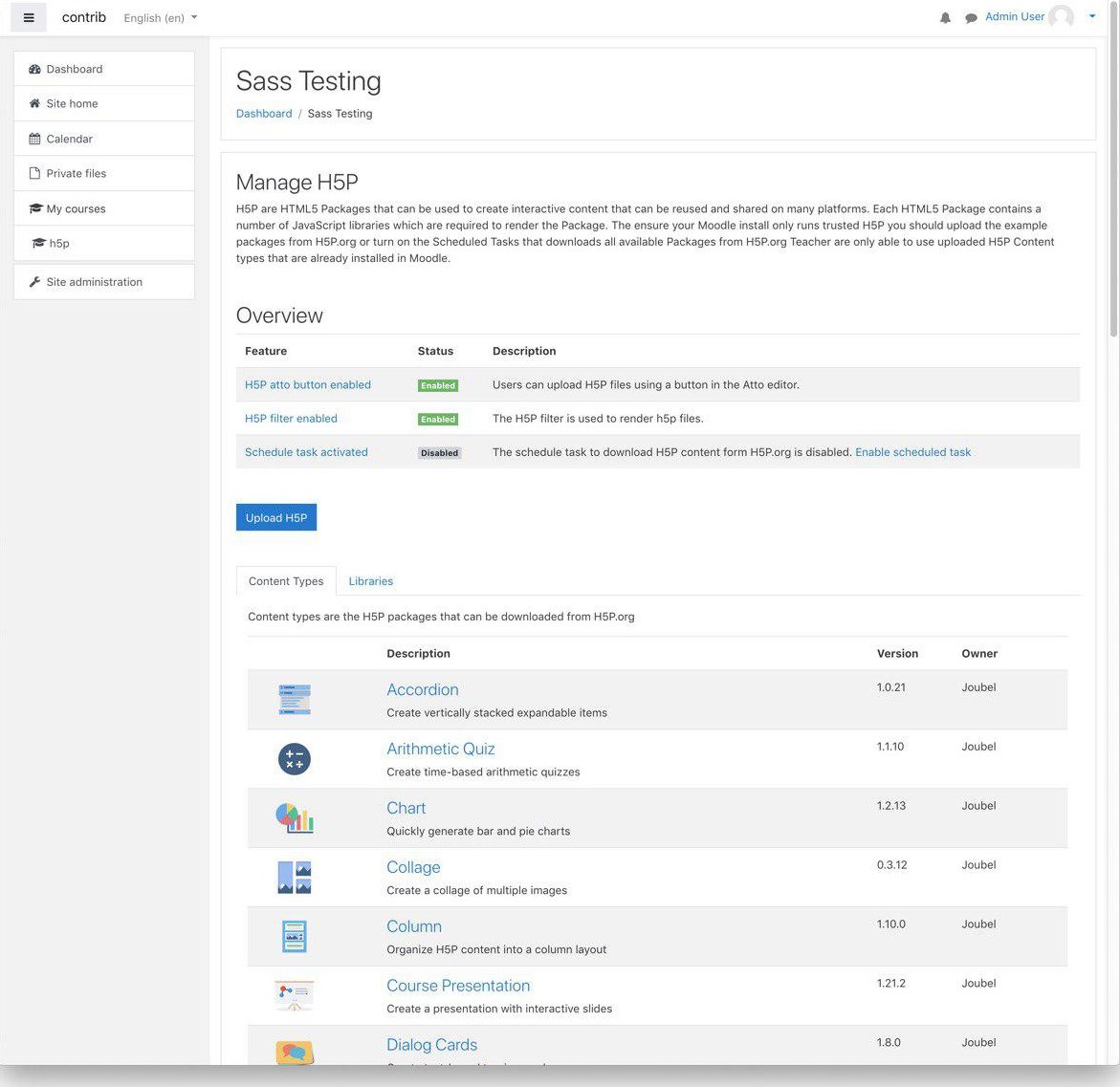Click the Chart pie and bar icon
The height and width of the screenshot is (1087, 1120).
tap(295, 818)
